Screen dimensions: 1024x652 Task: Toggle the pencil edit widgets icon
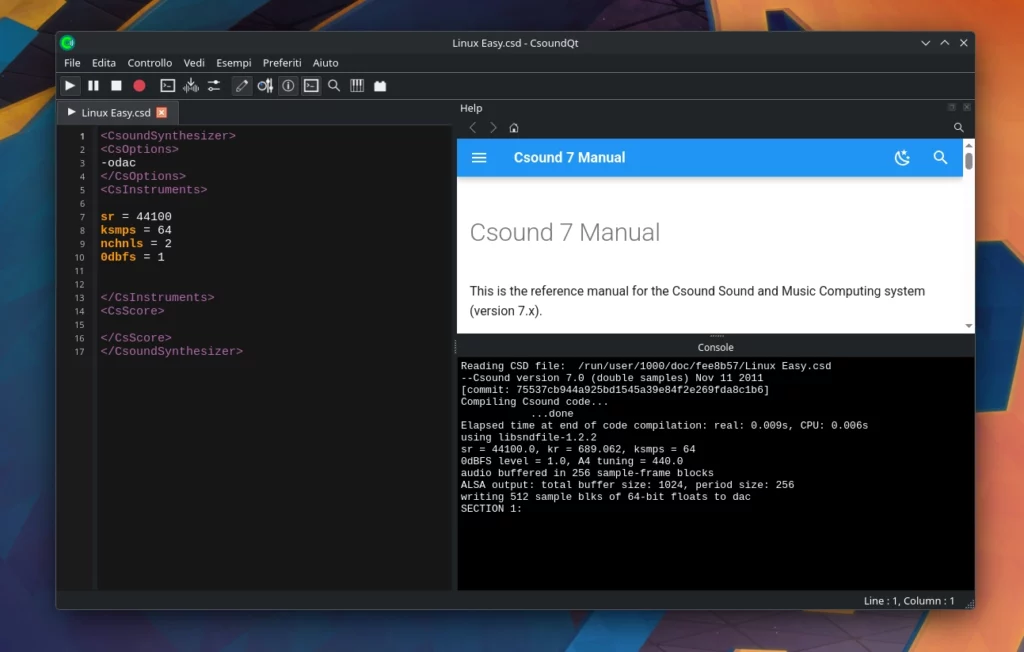(242, 86)
